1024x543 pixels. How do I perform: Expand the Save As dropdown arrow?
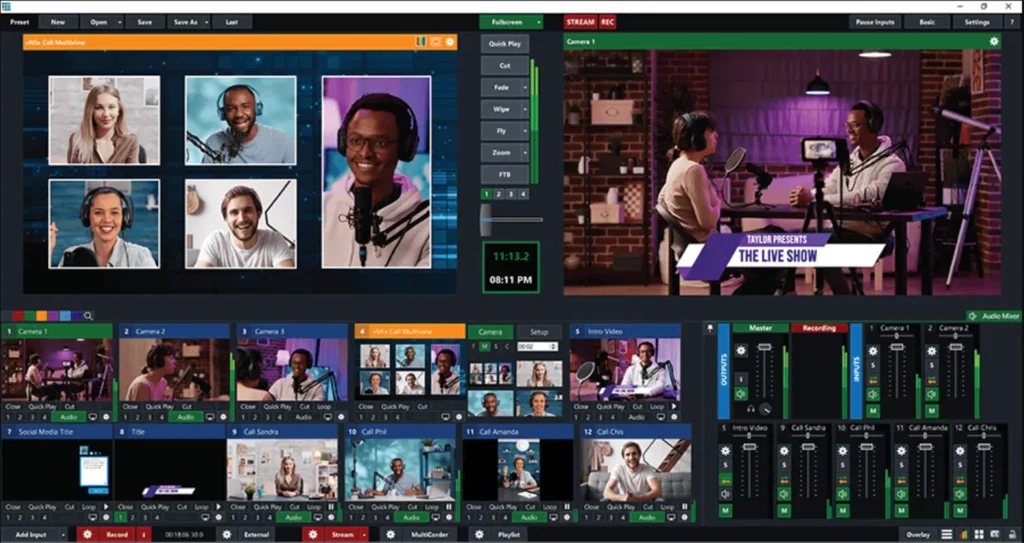click(x=206, y=22)
